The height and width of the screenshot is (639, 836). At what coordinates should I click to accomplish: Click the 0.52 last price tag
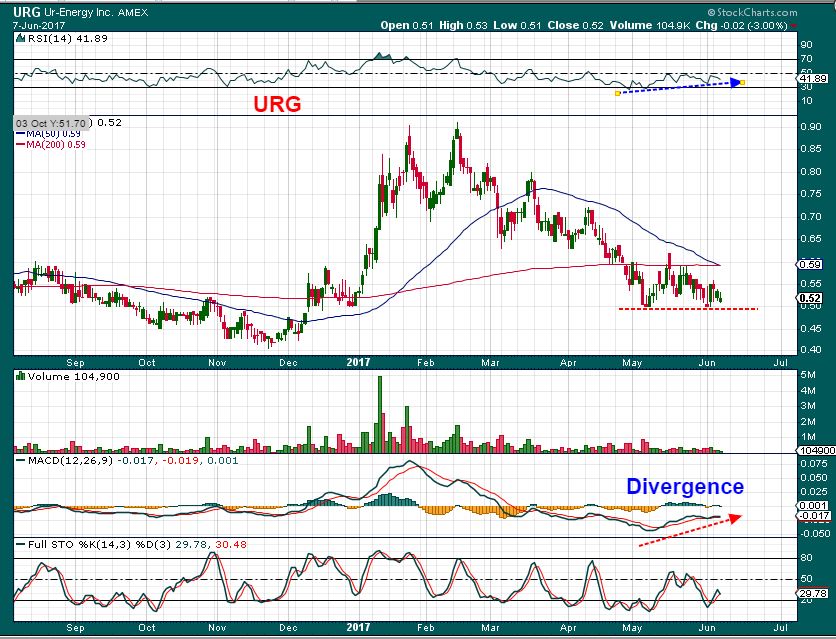(810, 298)
